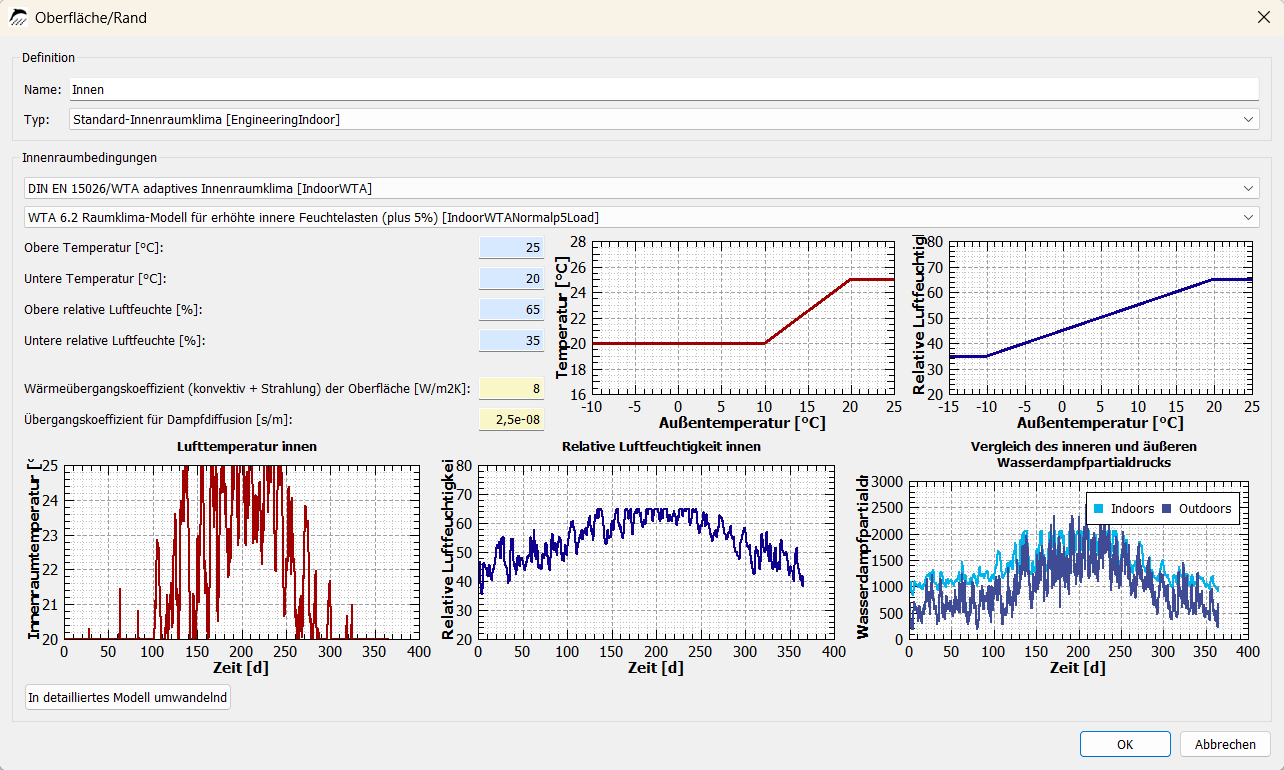Click the 'Untere Temperatur [°C]:' label
This screenshot has height=770, width=1284.
point(95,279)
